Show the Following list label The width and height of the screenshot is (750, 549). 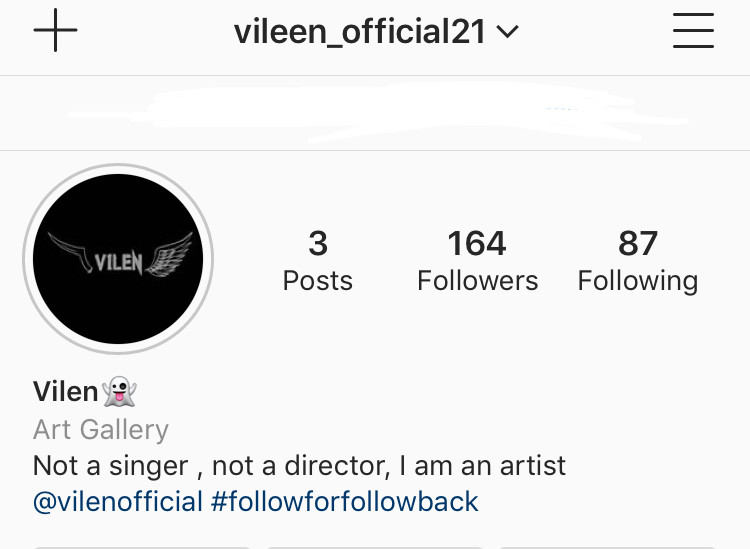coord(638,281)
